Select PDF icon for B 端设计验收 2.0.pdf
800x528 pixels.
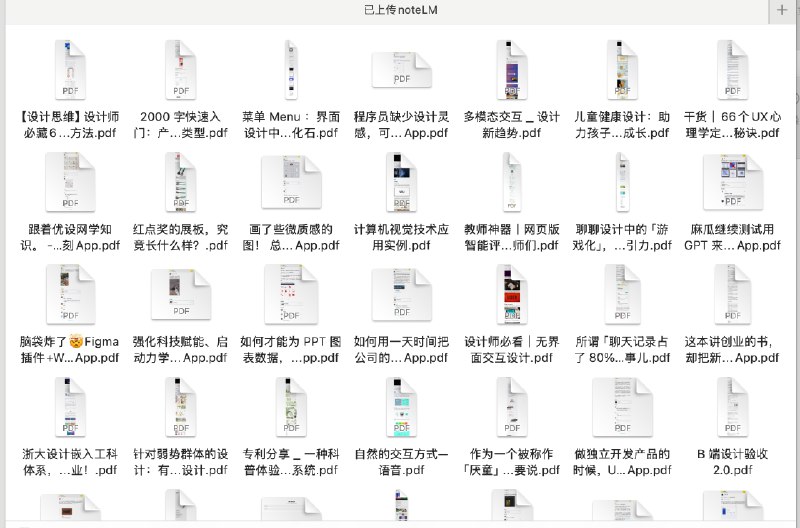coord(733,407)
